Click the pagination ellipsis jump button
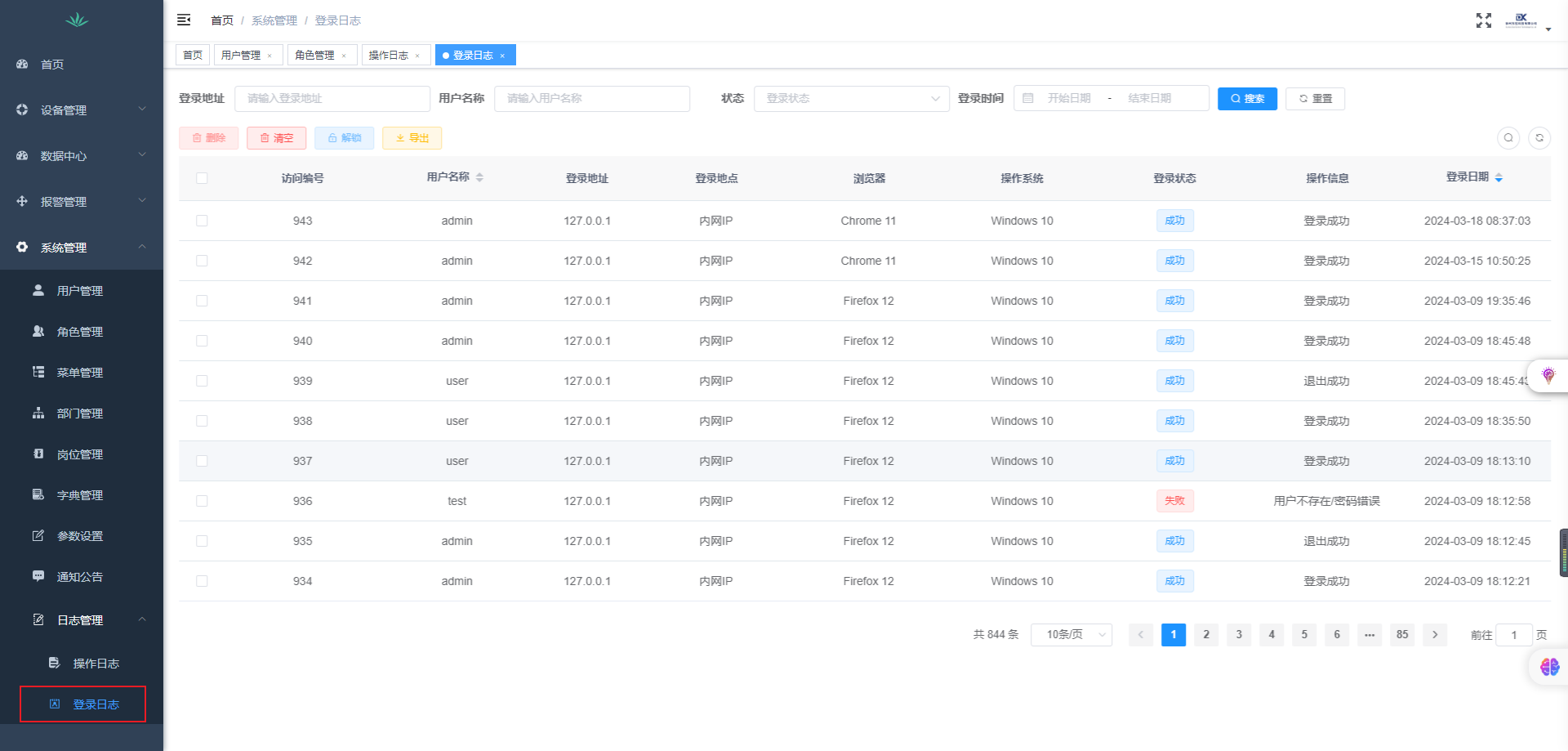 [1370, 634]
